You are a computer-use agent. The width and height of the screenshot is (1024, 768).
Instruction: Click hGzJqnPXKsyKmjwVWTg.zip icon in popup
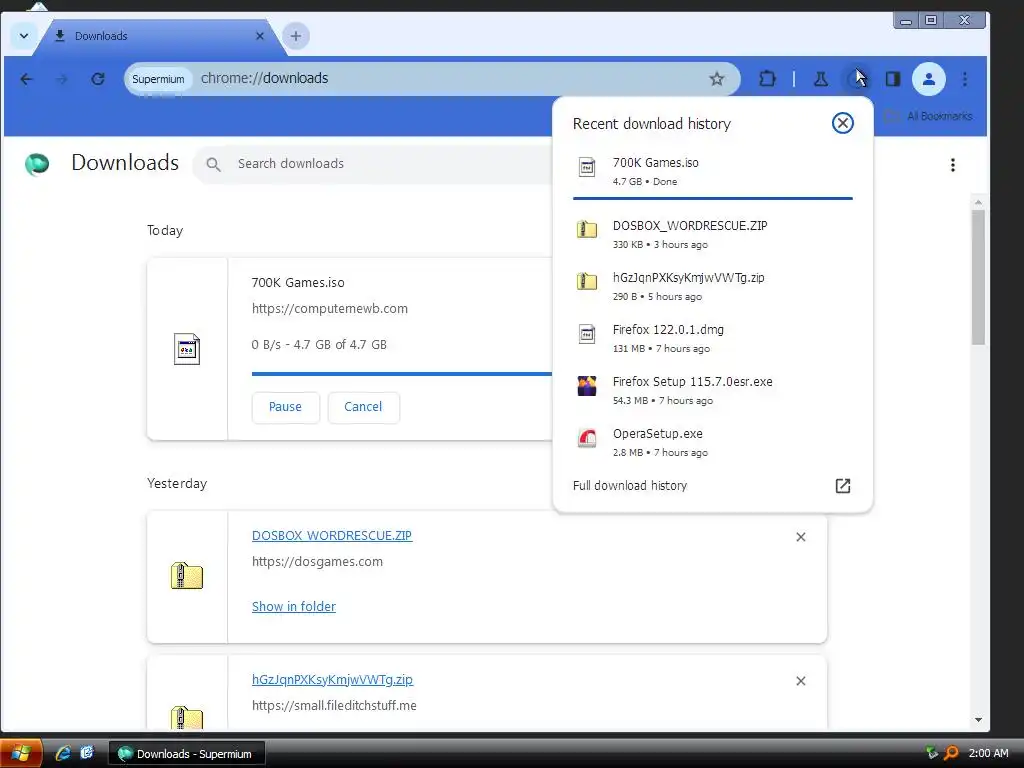[587, 281]
